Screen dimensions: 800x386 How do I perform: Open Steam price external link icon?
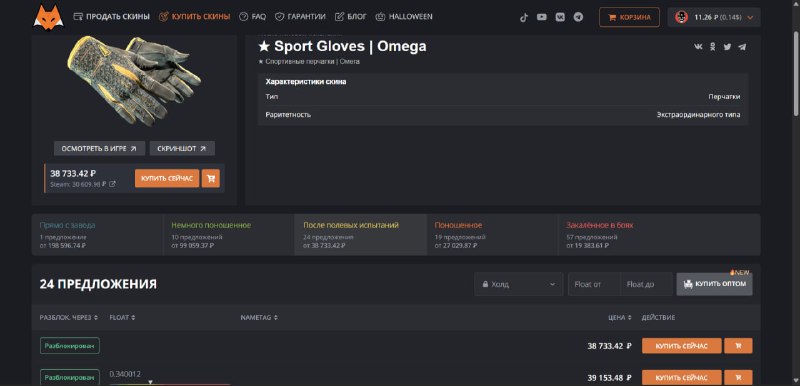(112, 184)
